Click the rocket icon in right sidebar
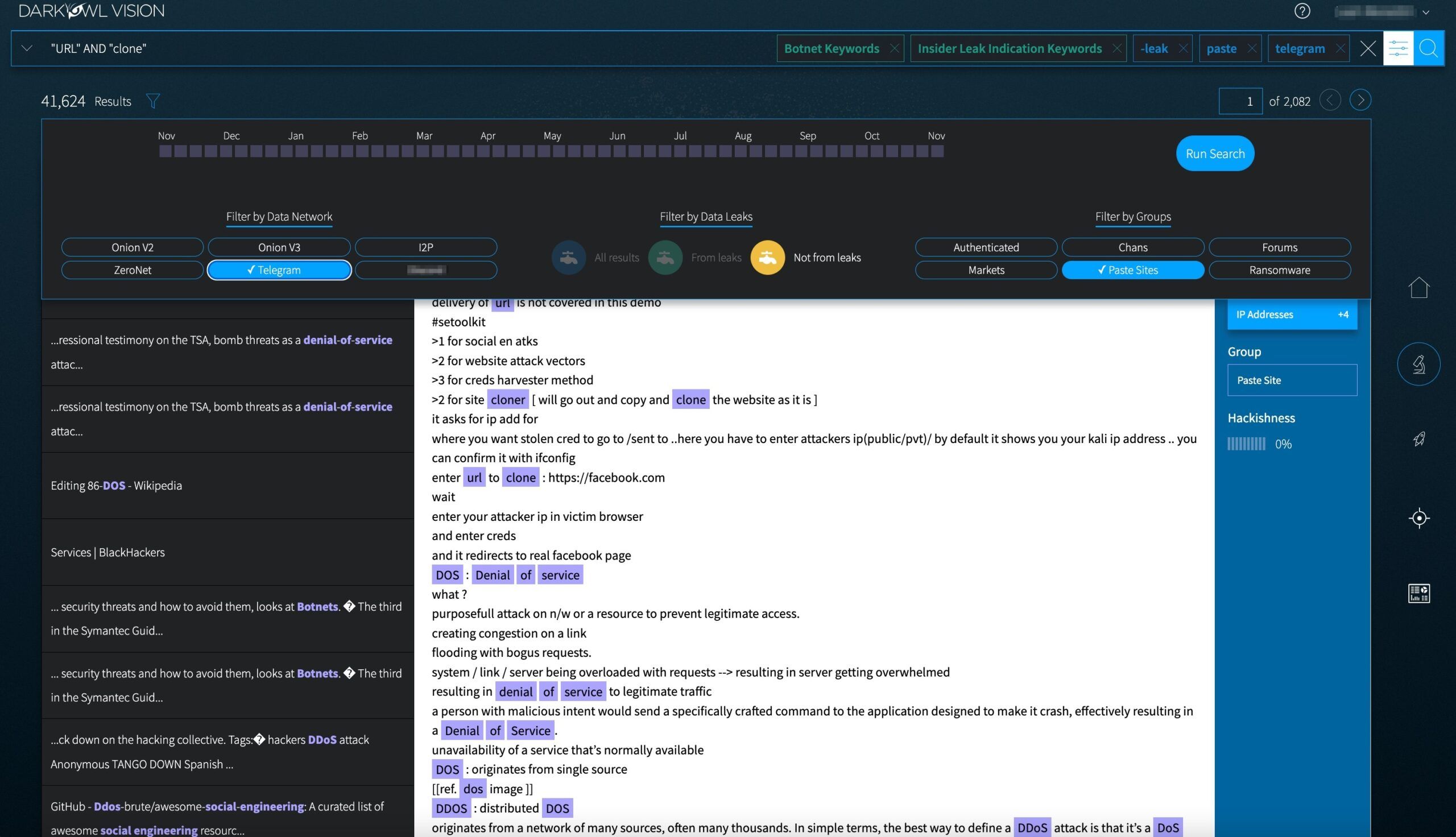1456x837 pixels. pyautogui.click(x=1420, y=438)
